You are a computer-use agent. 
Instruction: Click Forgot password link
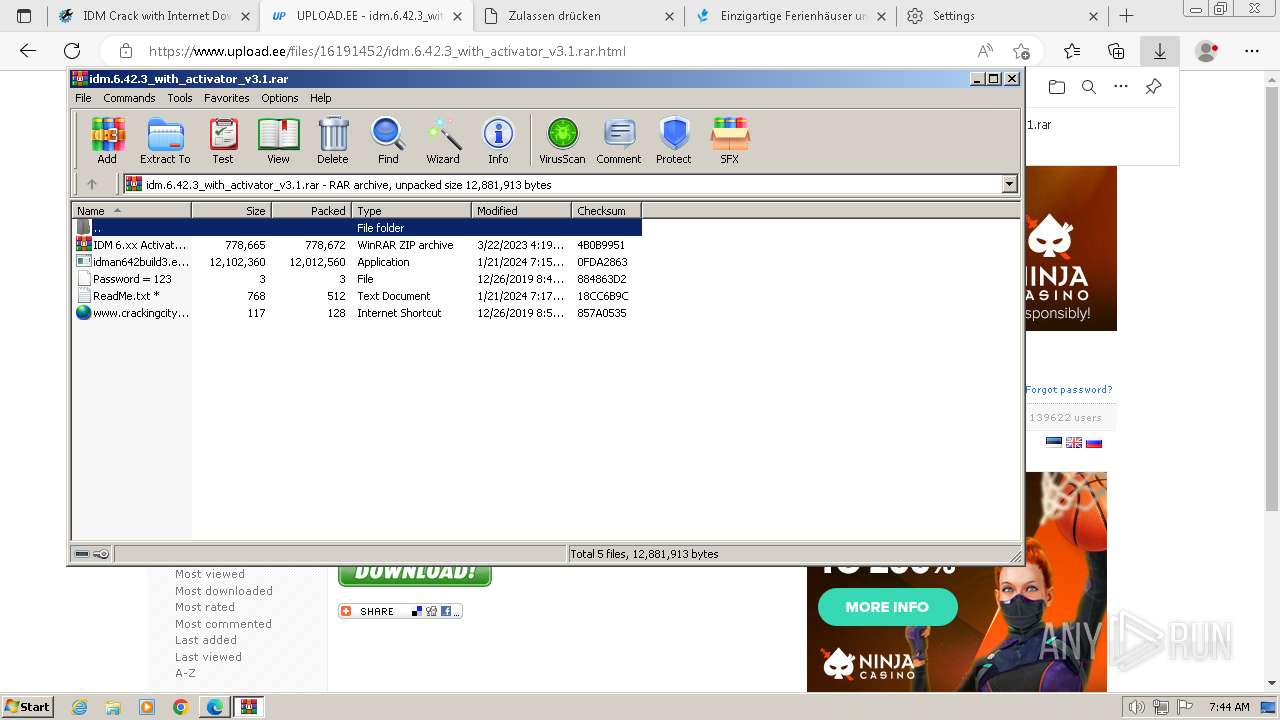[x=1068, y=390]
